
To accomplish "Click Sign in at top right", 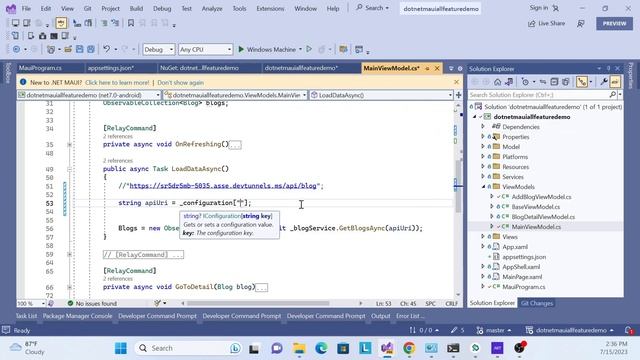I will point(539,8).
